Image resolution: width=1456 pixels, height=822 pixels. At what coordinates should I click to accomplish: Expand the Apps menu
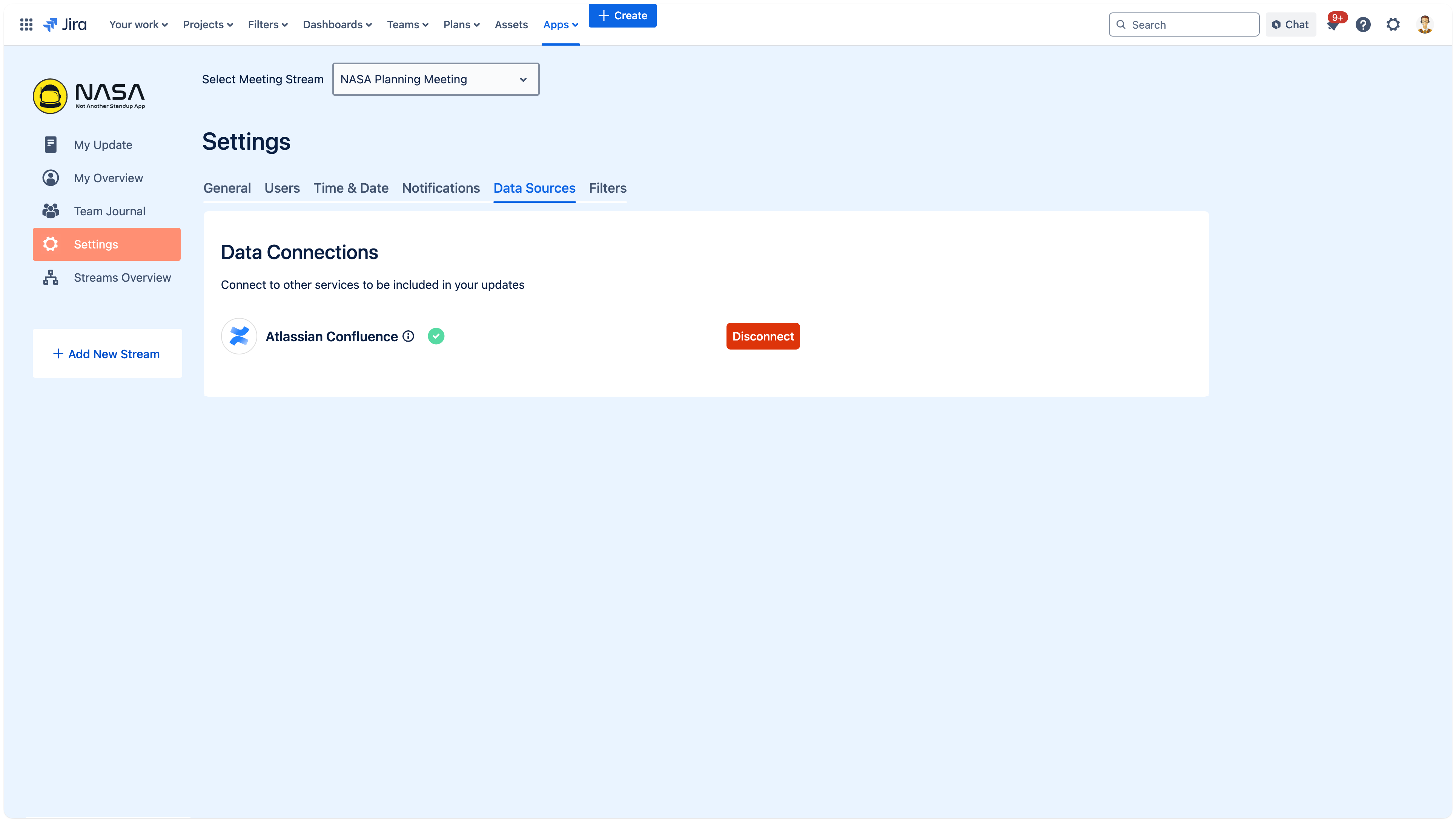561,24
